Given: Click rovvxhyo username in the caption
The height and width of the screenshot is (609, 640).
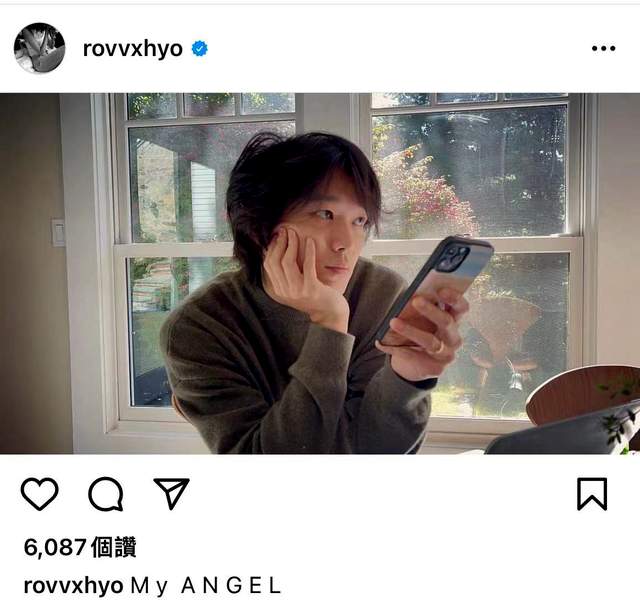Looking at the screenshot, I should 73,586.
